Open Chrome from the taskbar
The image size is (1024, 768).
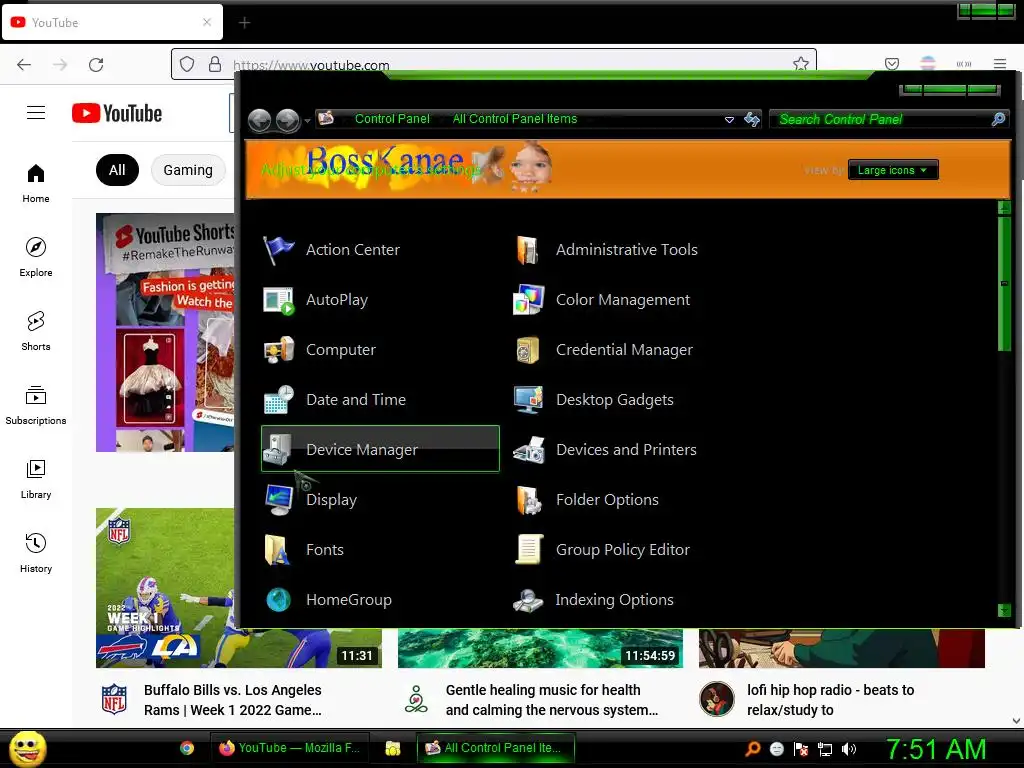(x=187, y=748)
